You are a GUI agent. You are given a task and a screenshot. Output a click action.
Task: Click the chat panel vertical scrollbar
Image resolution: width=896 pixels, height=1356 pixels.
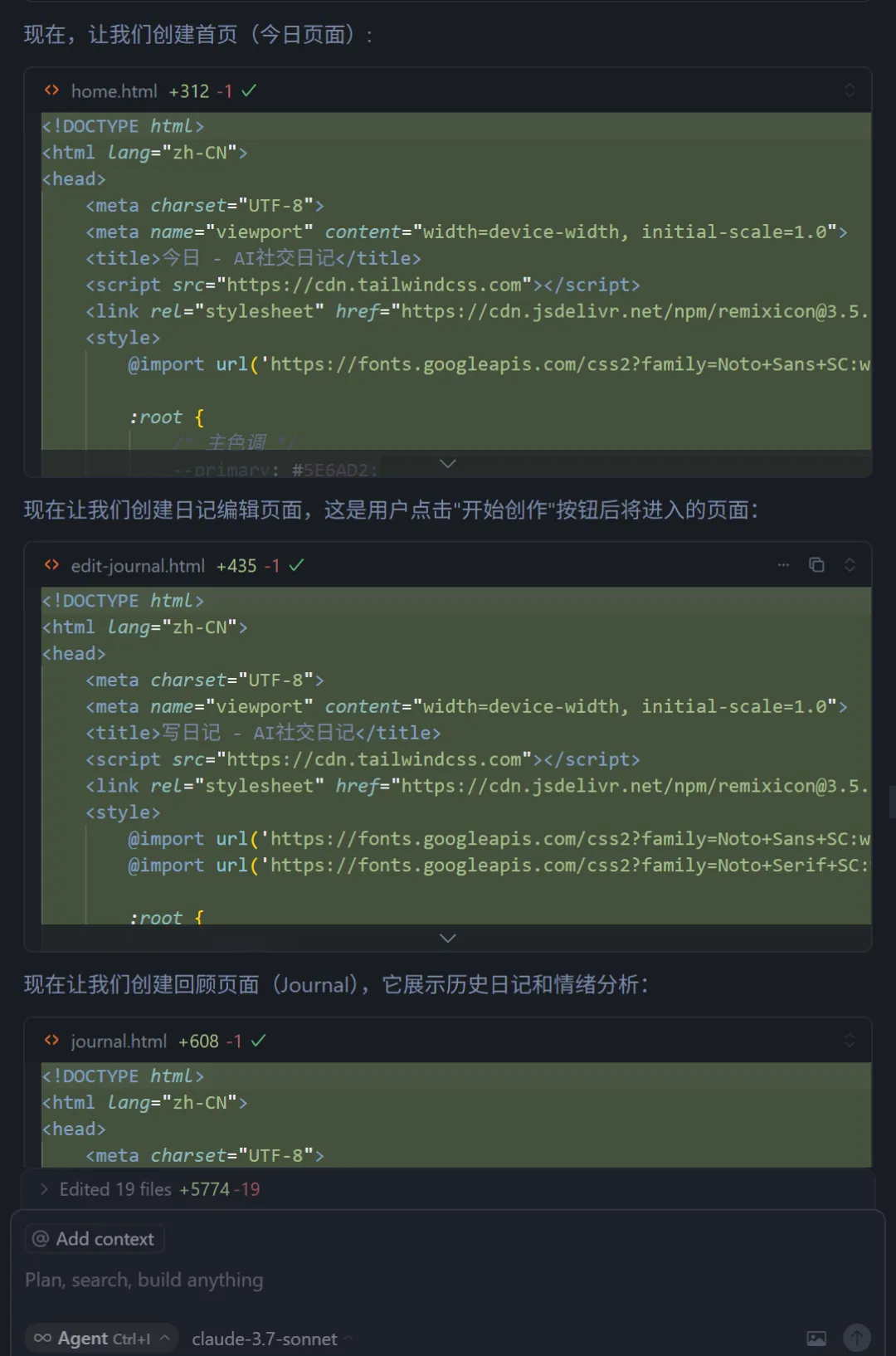(x=892, y=802)
